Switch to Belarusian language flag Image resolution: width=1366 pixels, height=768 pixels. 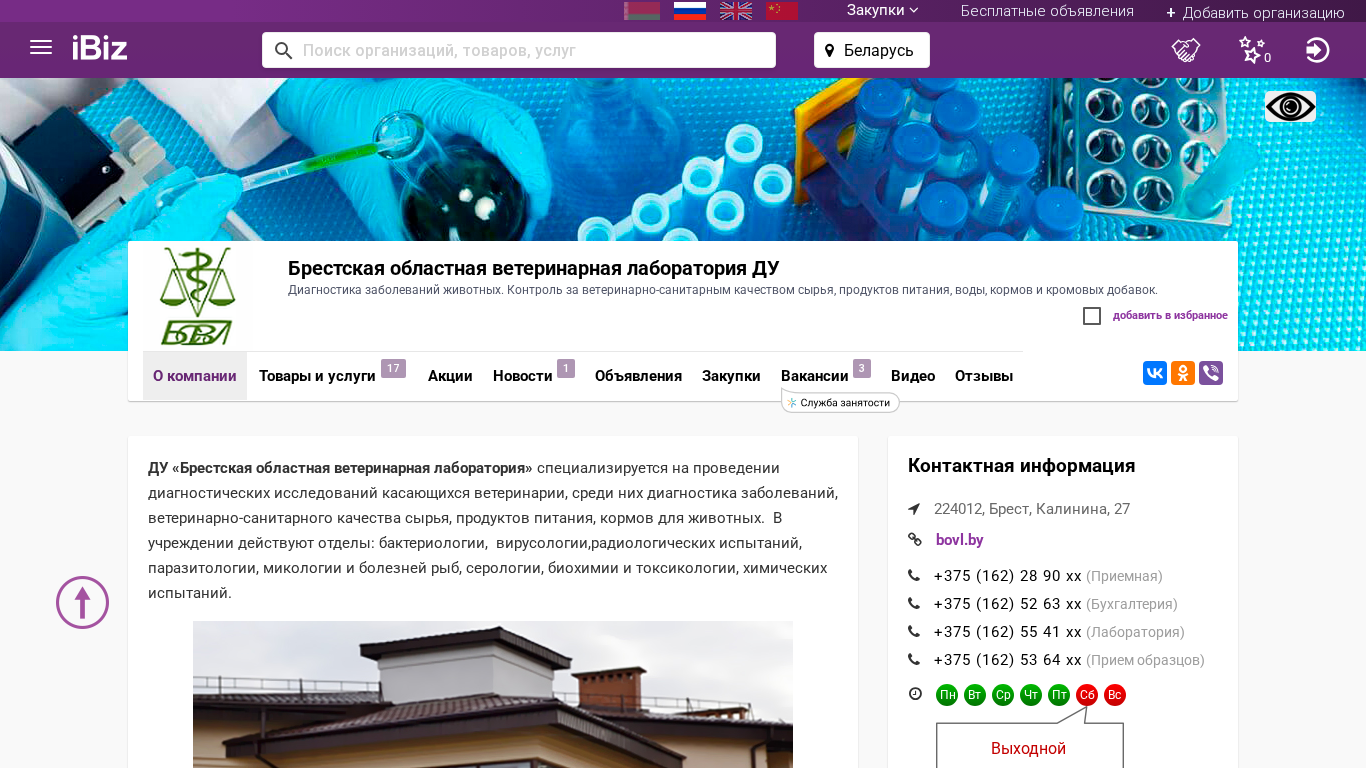click(x=642, y=11)
